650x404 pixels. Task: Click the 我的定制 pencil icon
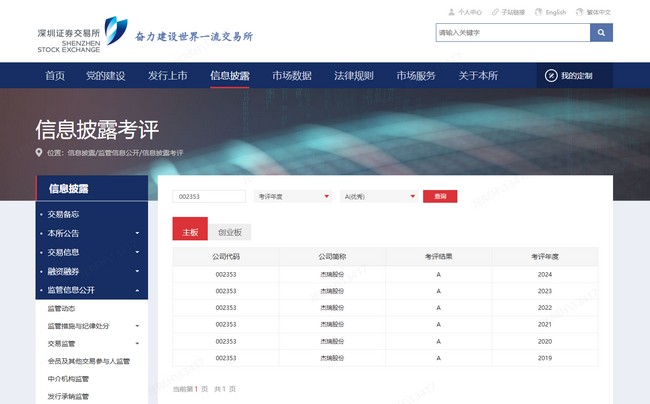point(551,76)
